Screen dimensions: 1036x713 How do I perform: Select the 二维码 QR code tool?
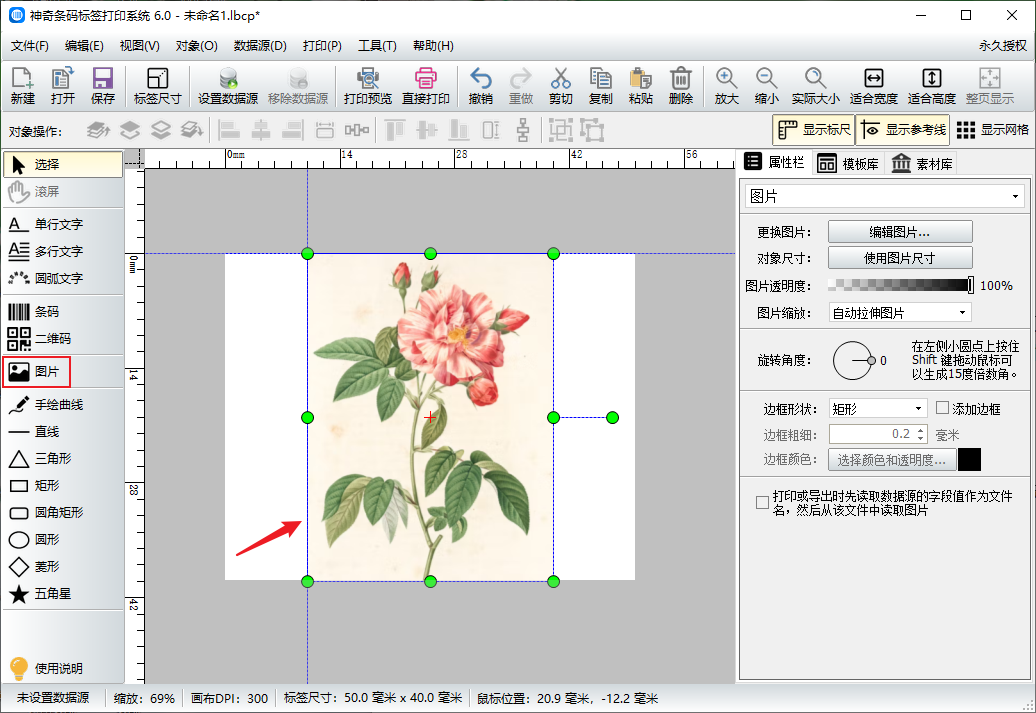point(63,338)
